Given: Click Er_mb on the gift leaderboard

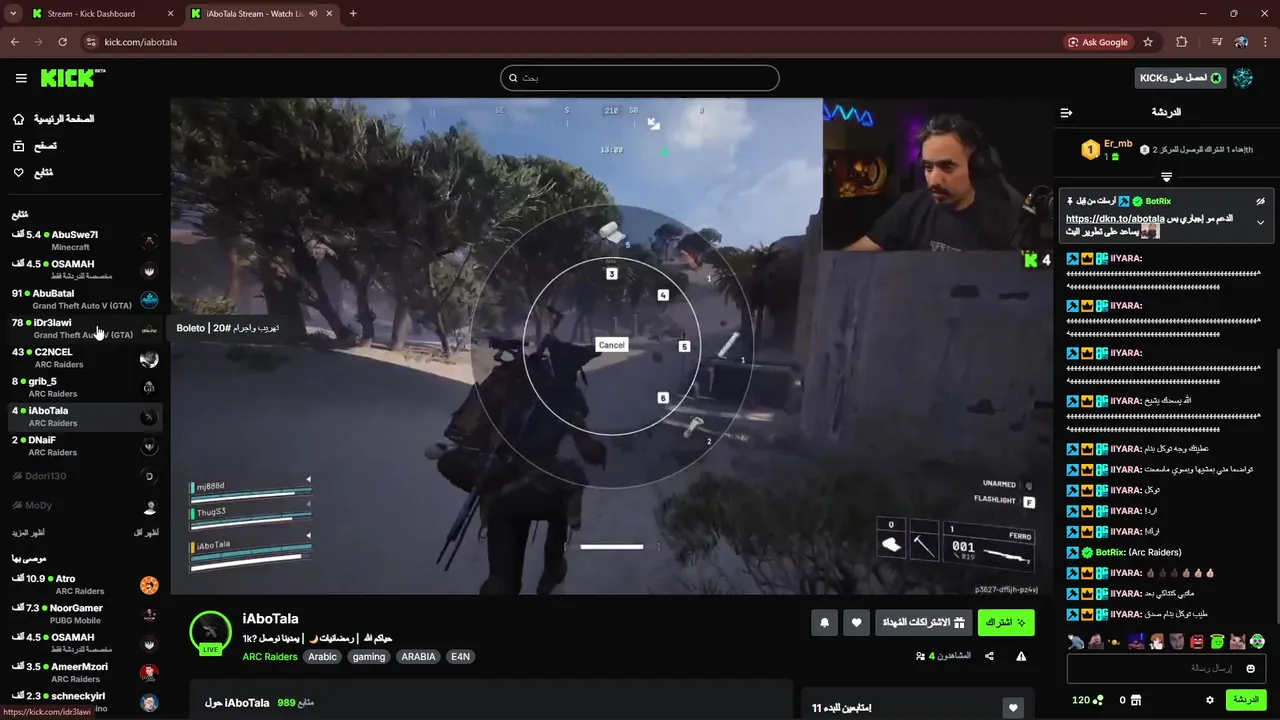Looking at the screenshot, I should coord(1118,144).
